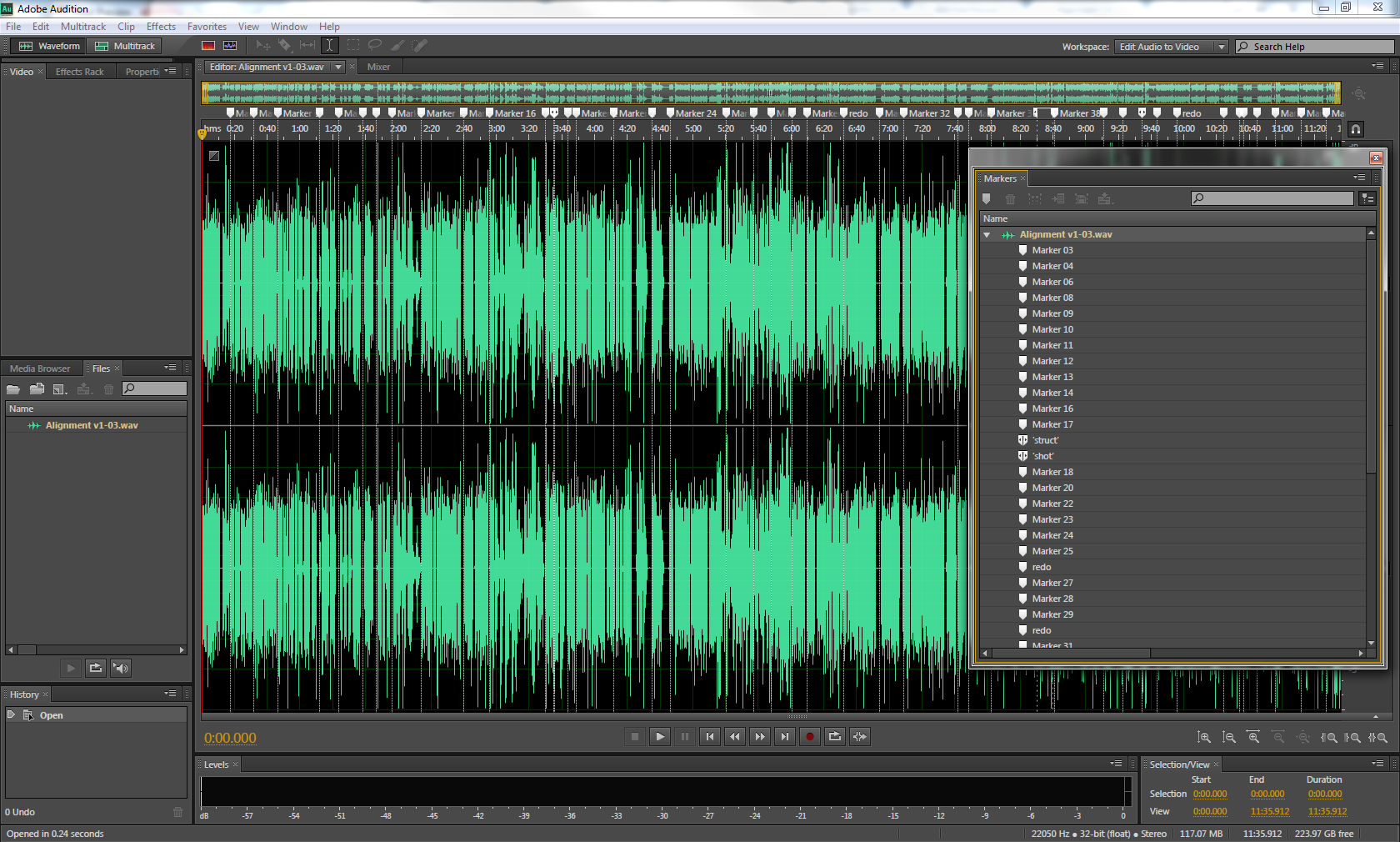Switch to the Mixer tab
1400x842 pixels.
tap(378, 68)
